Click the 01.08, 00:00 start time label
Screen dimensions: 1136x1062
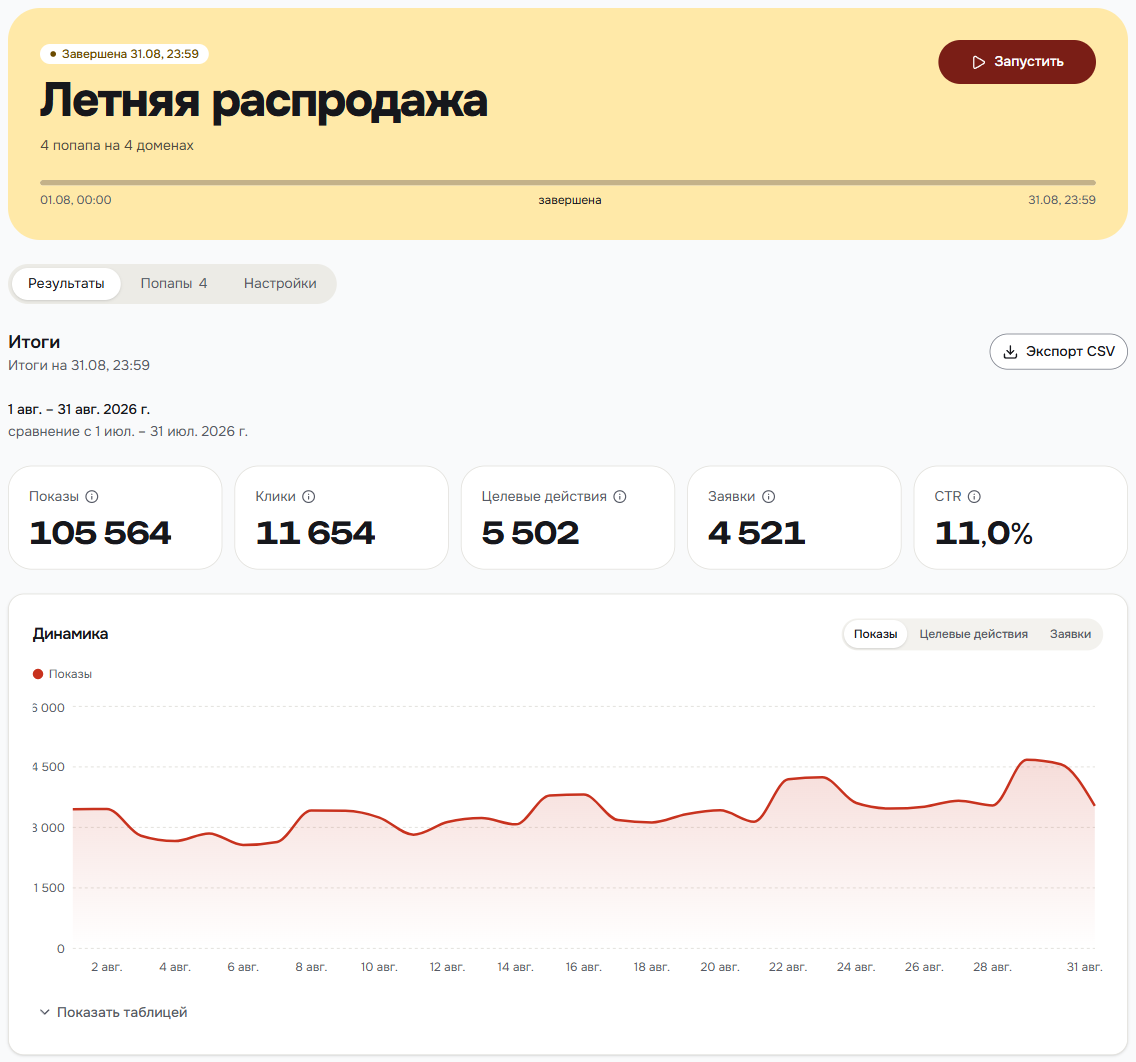pos(76,201)
